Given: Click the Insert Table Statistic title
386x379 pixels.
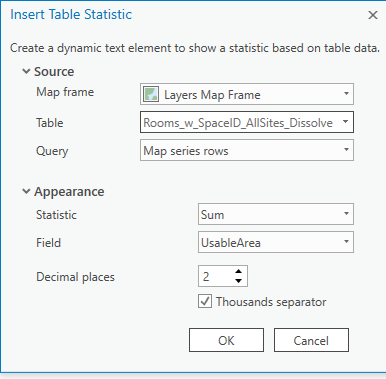Looking at the screenshot, I should (x=71, y=15).
